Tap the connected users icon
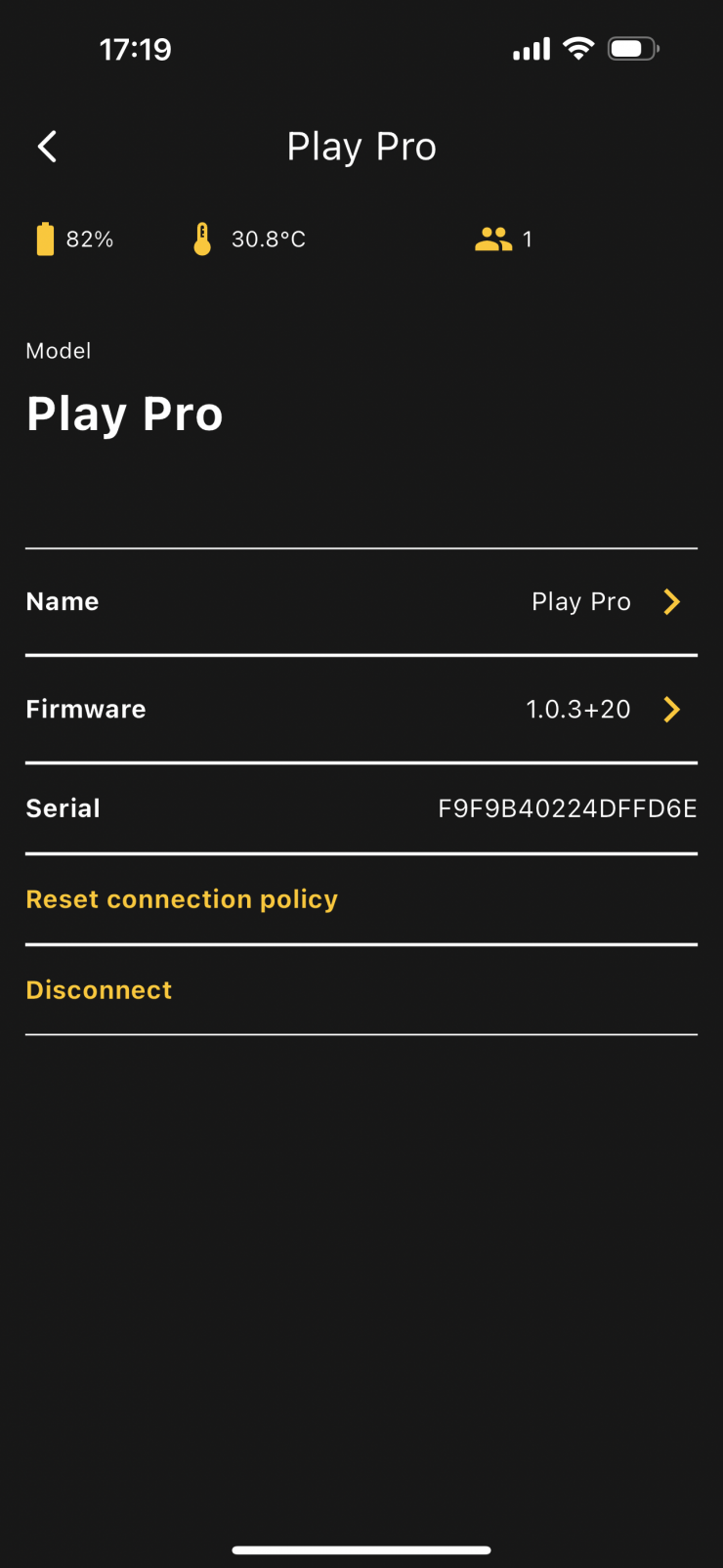The height and width of the screenshot is (1568, 723). 493,240
